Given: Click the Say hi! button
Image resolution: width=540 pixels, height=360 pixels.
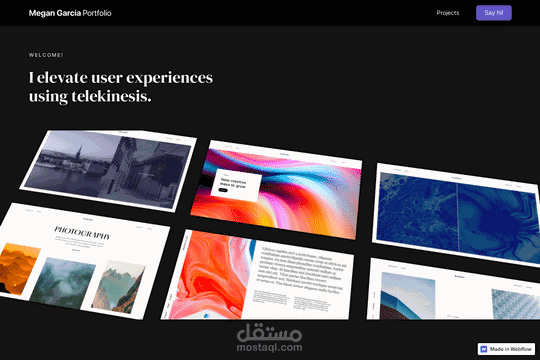Looking at the screenshot, I should click(x=494, y=13).
